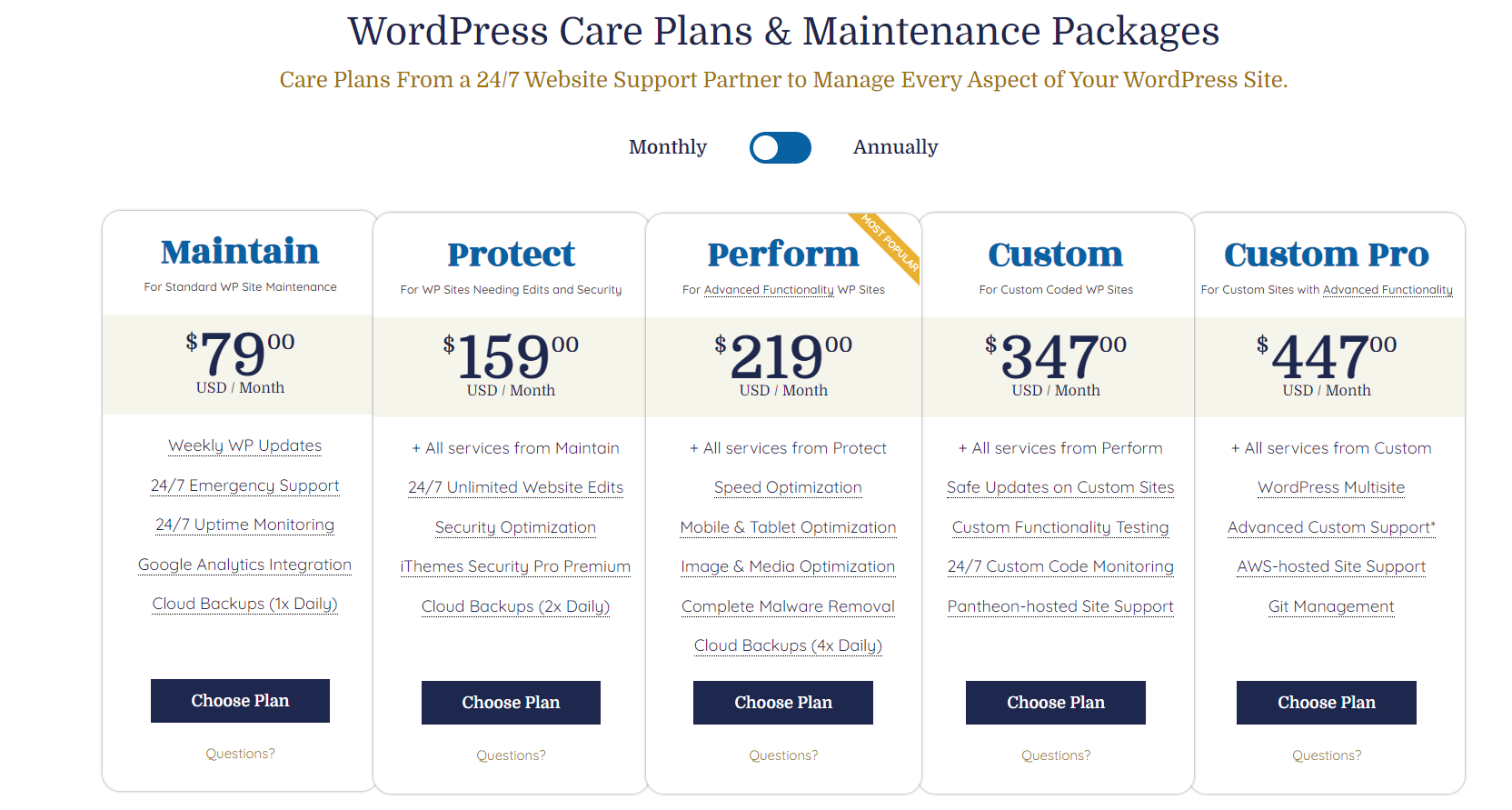Click Safe Updates on Custom Sites
Viewport: 1512px width, 810px height.
pyautogui.click(x=1059, y=487)
